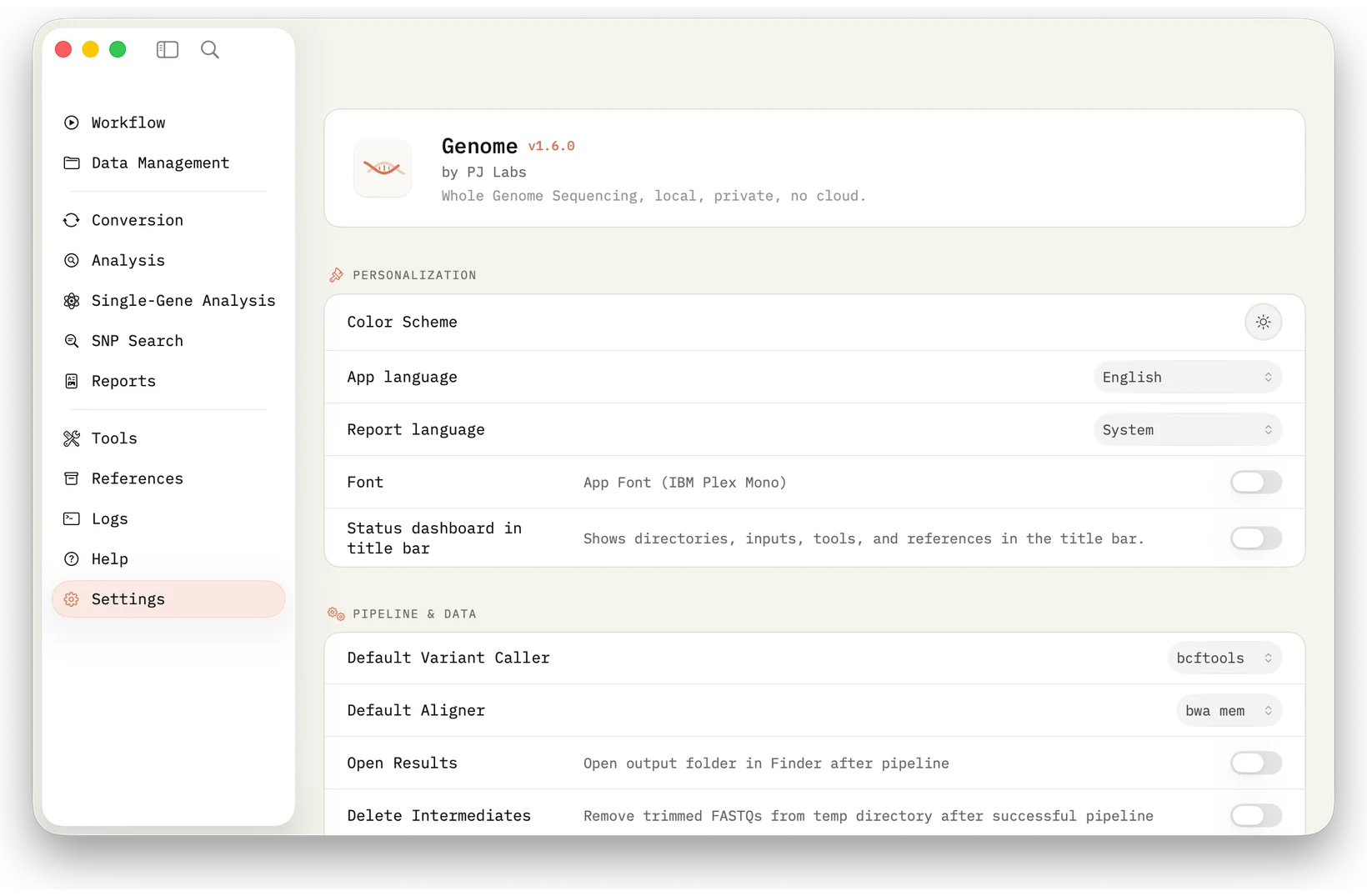Click 'Open output folder in Finder' description

click(x=766, y=763)
